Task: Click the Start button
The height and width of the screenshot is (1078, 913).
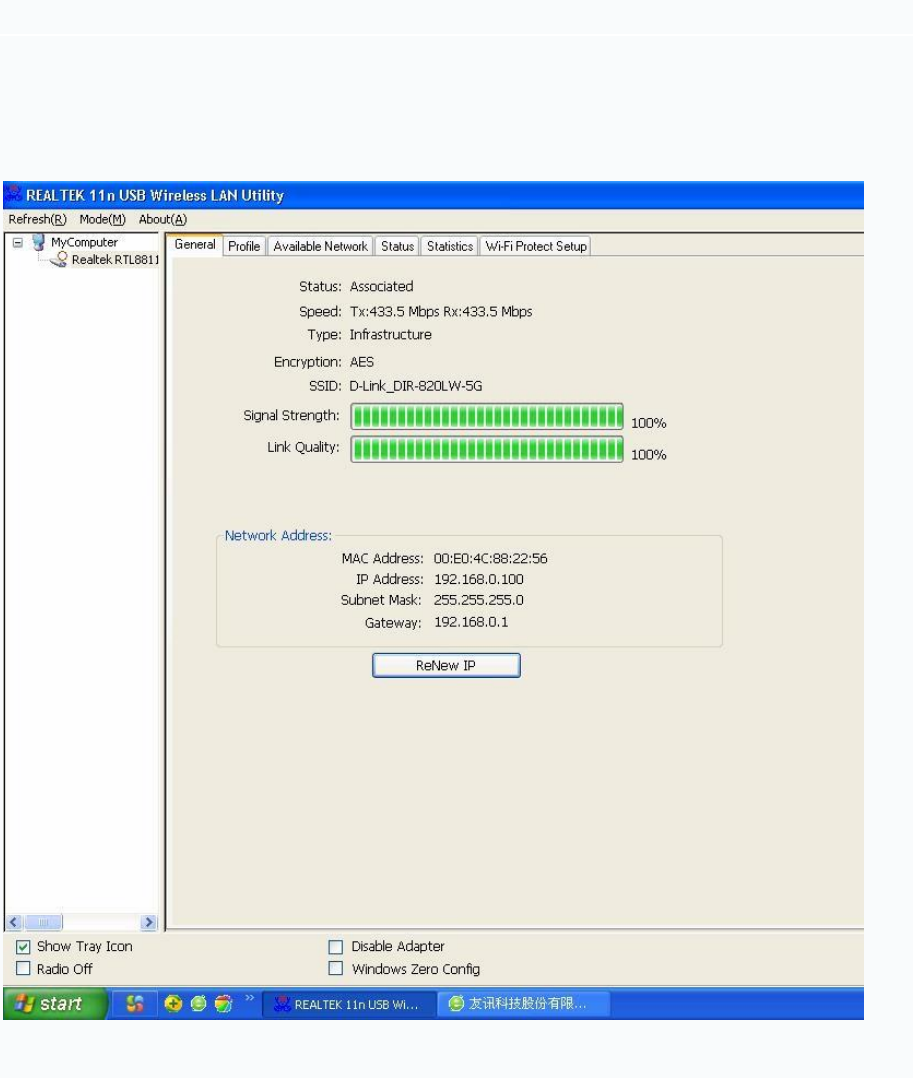Action: (x=55, y=1004)
